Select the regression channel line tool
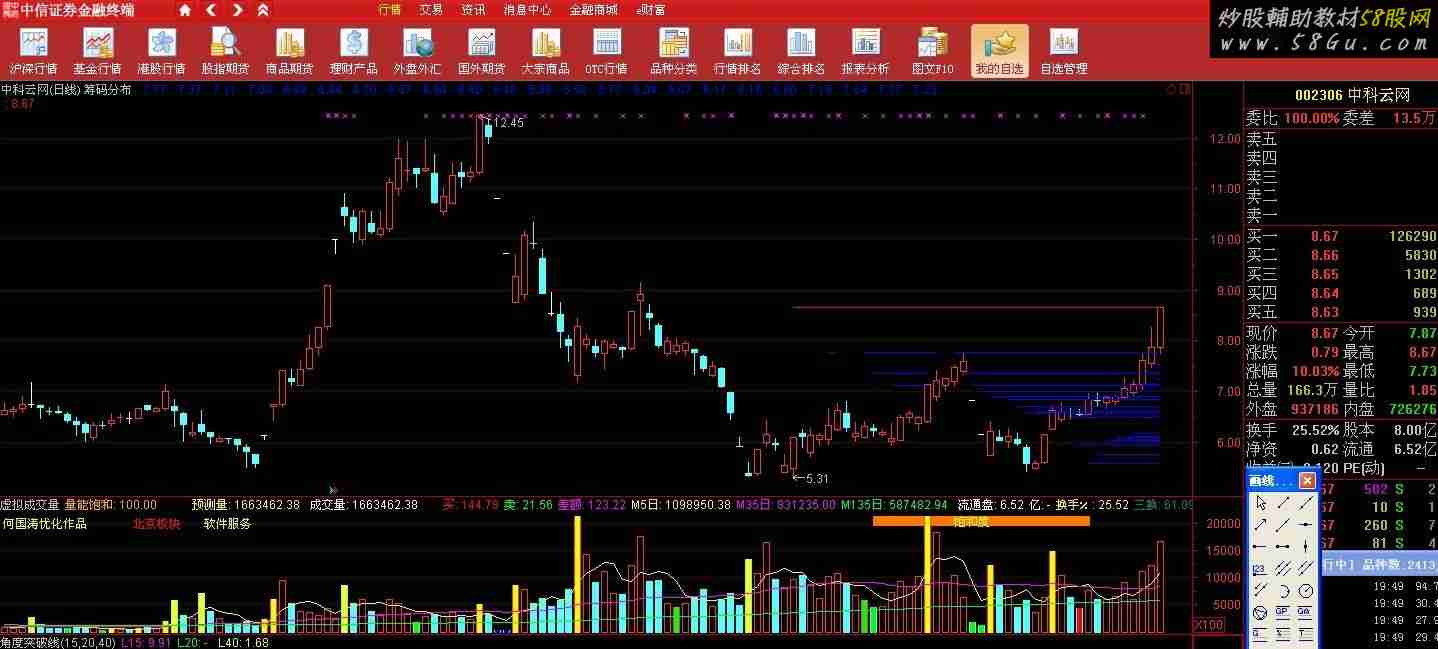This screenshot has width=1438, height=649. pyautogui.click(x=1262, y=590)
